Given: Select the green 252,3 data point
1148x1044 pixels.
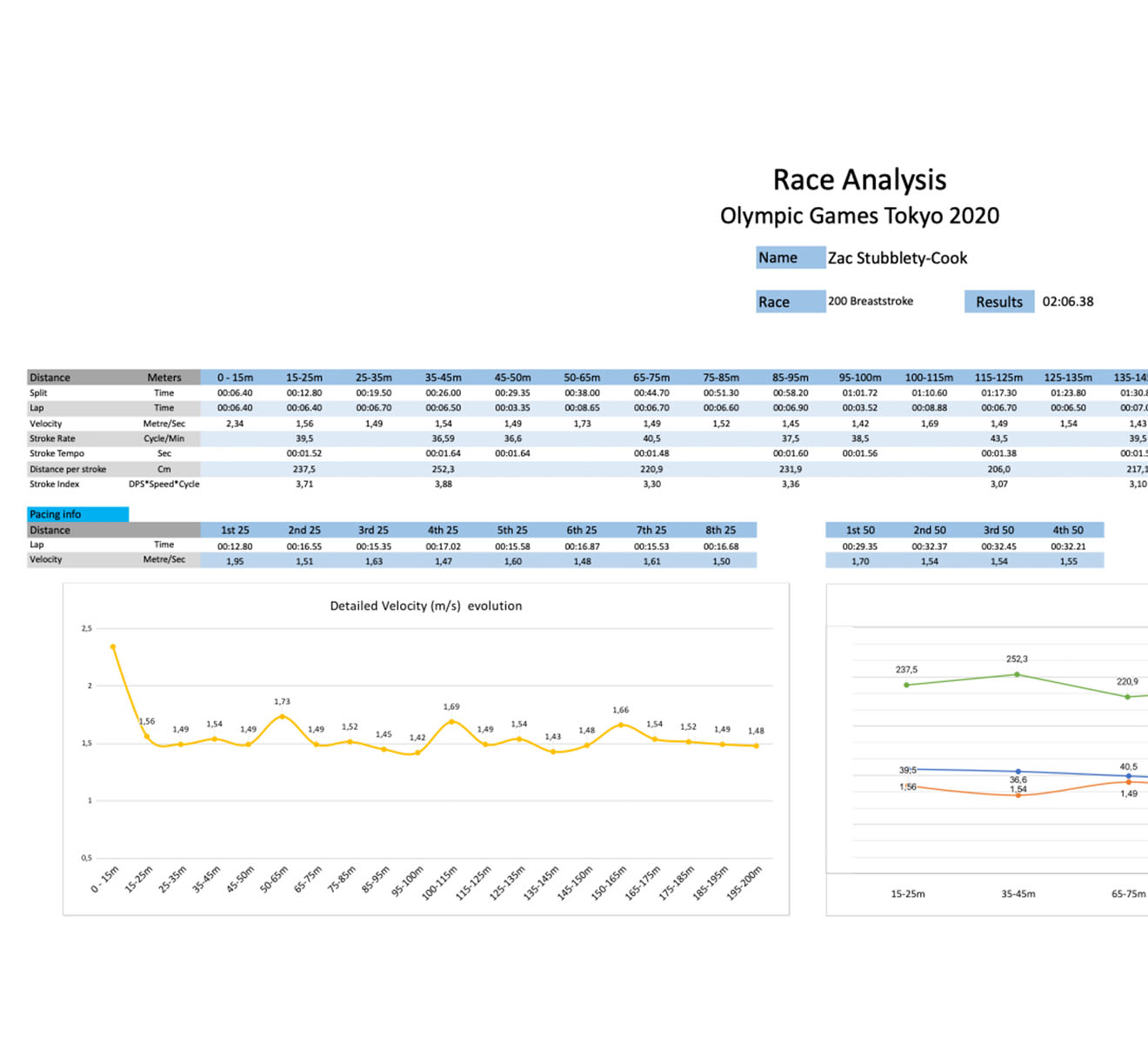Looking at the screenshot, I should [x=1017, y=674].
